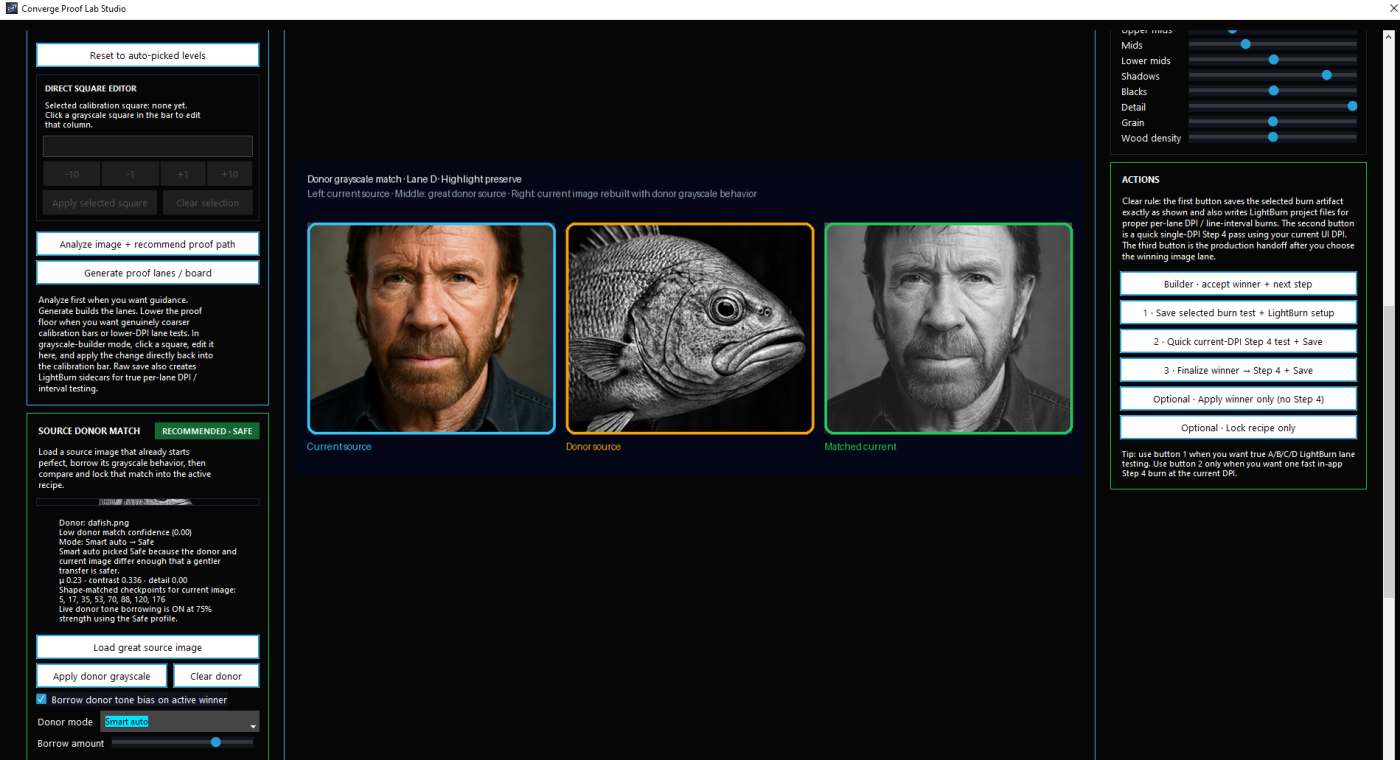Screen dimensions: 1400x760
Task: Toggle Borrow donor tone bias checkbox
Action: (x=42, y=699)
